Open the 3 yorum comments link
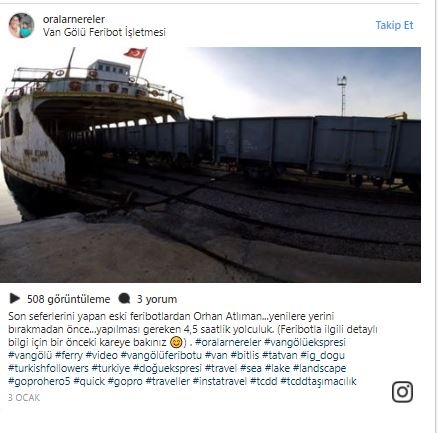The image size is (438, 433). 157,299
